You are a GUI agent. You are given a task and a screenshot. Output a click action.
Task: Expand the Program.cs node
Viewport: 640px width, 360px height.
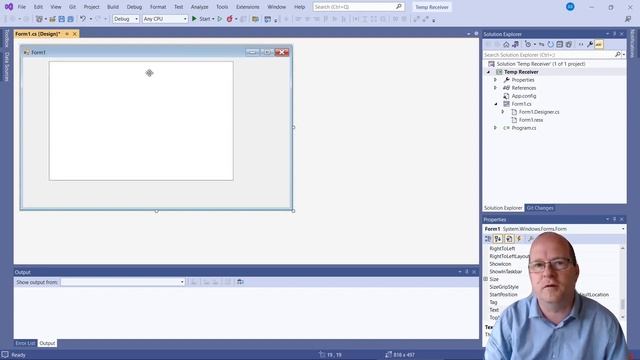(x=496, y=128)
